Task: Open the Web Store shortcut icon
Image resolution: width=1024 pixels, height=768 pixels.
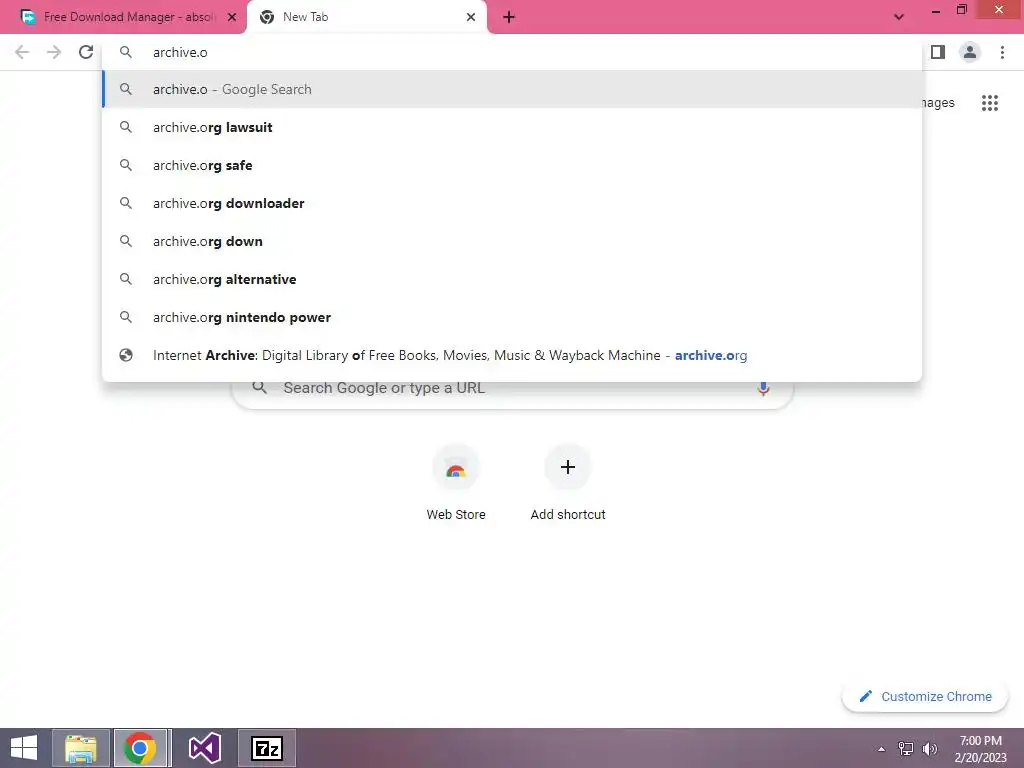Action: click(x=456, y=468)
